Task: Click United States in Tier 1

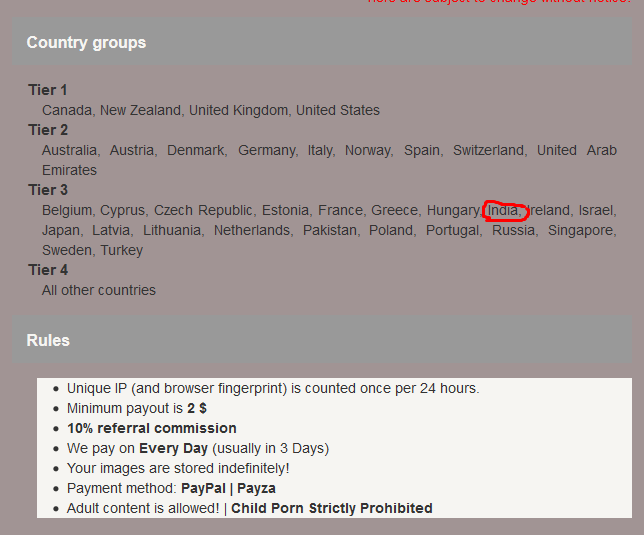Action: tap(338, 110)
